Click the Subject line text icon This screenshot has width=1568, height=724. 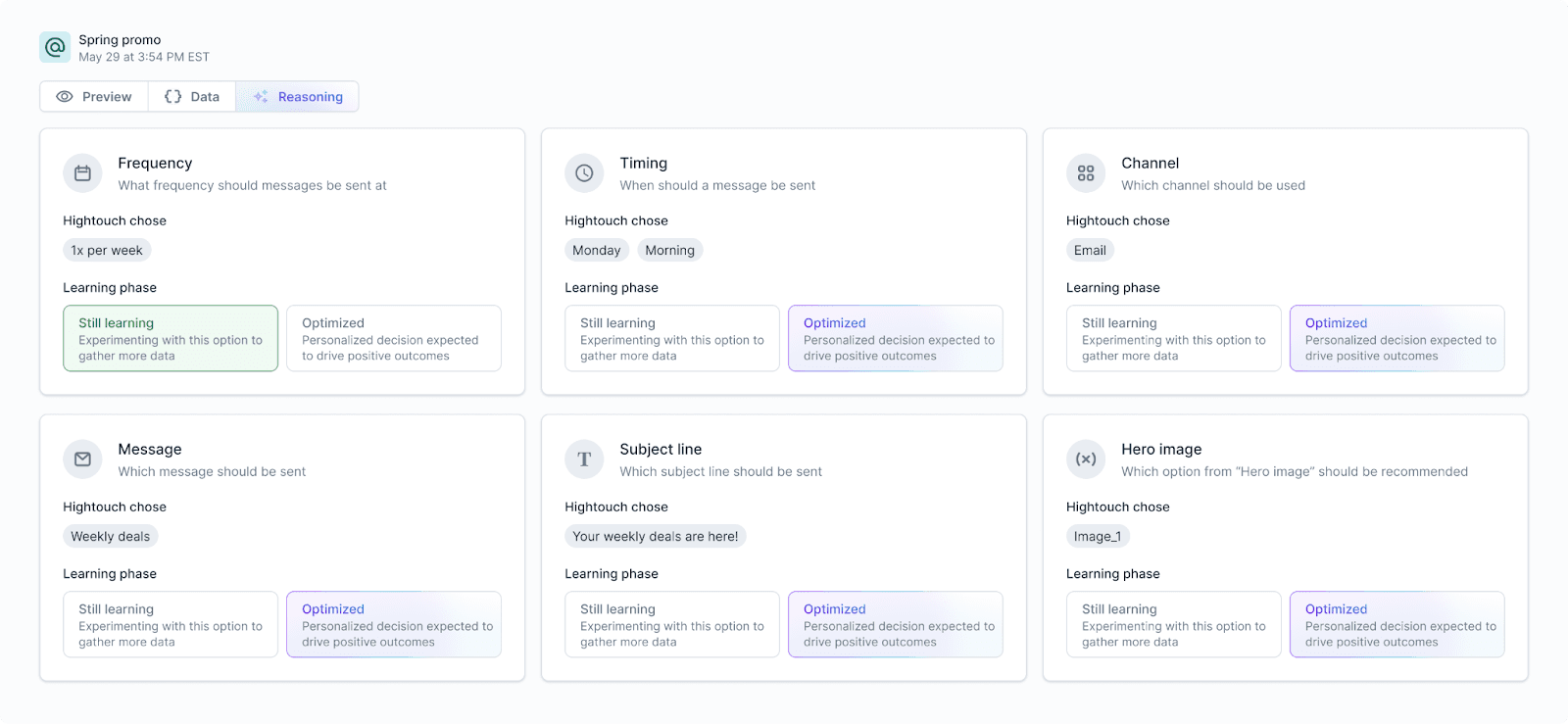(x=584, y=459)
